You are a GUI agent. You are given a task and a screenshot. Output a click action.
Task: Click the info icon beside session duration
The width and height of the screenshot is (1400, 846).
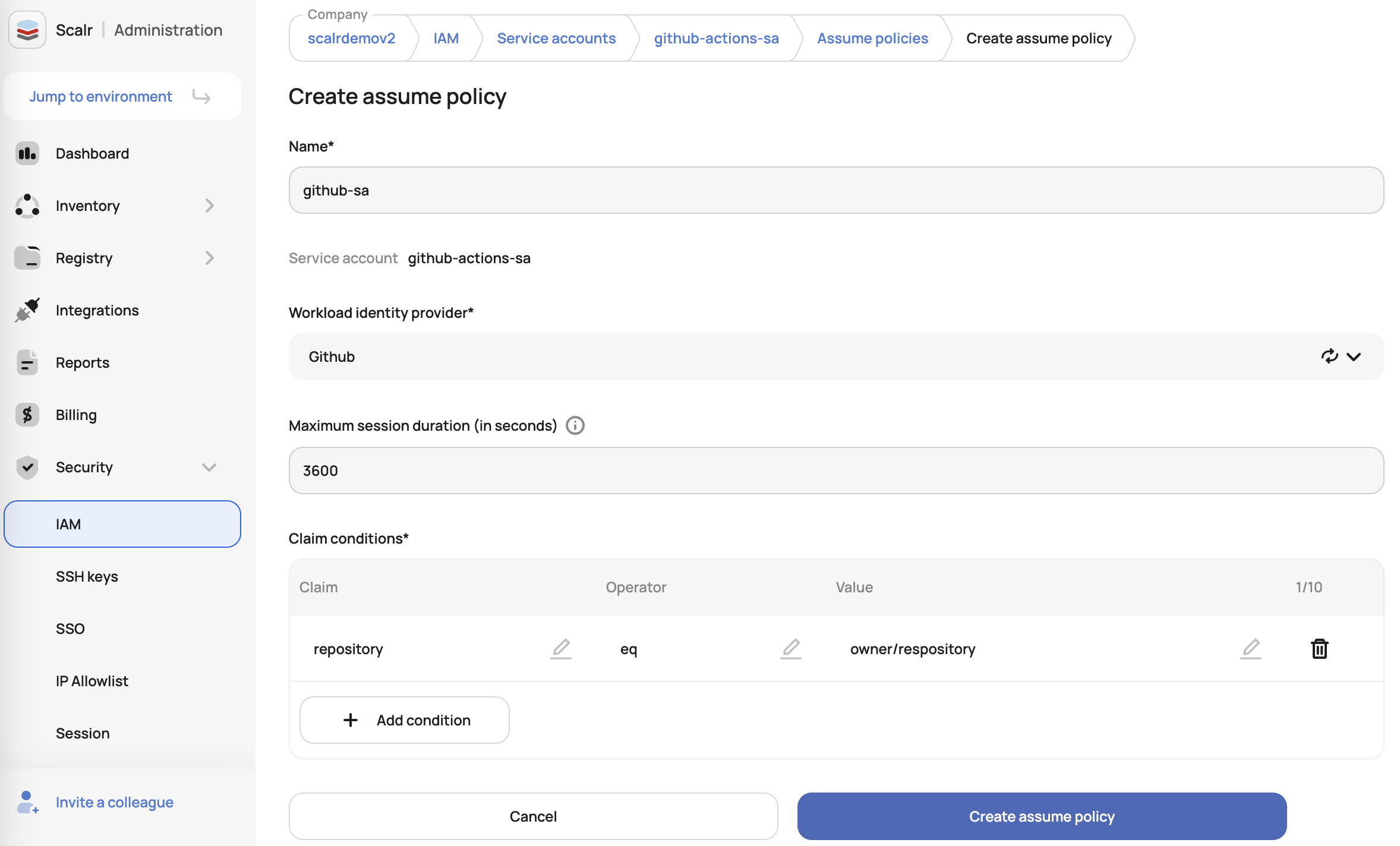pyautogui.click(x=575, y=425)
